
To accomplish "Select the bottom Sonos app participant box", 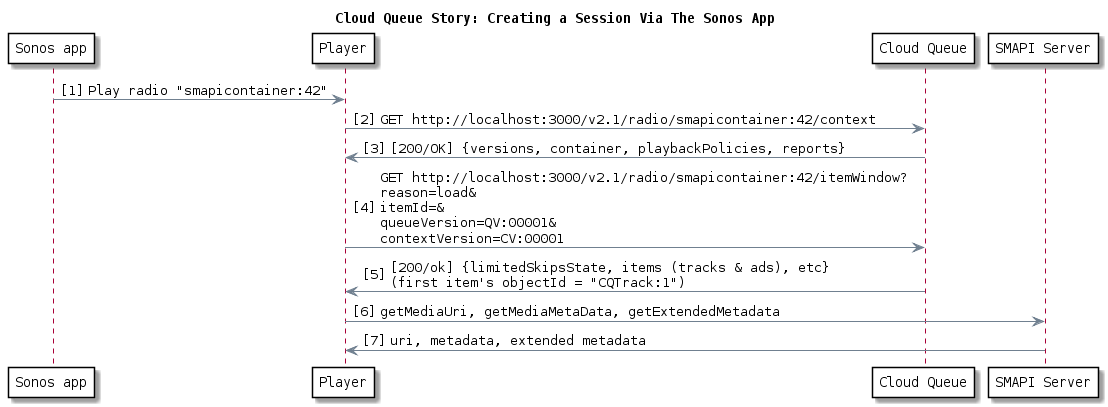I will [53, 381].
